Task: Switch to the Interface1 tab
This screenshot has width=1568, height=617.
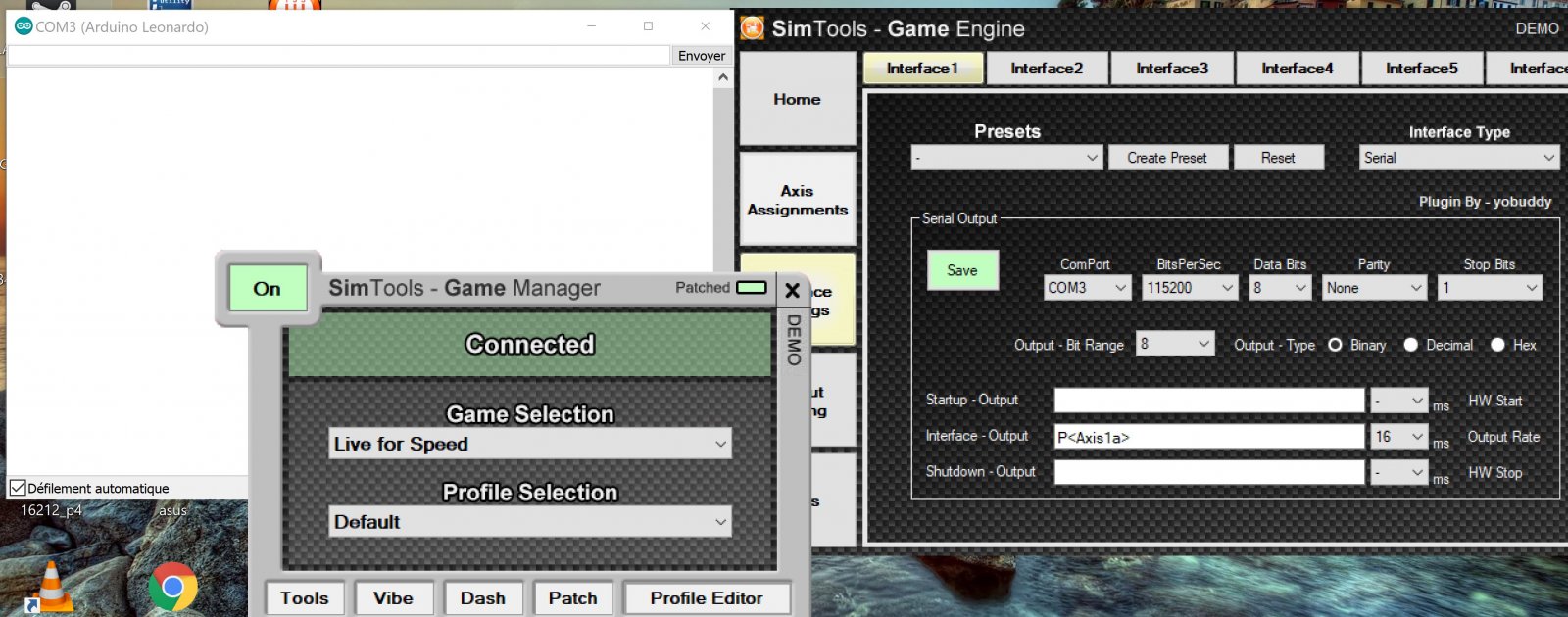Action: pos(922,69)
